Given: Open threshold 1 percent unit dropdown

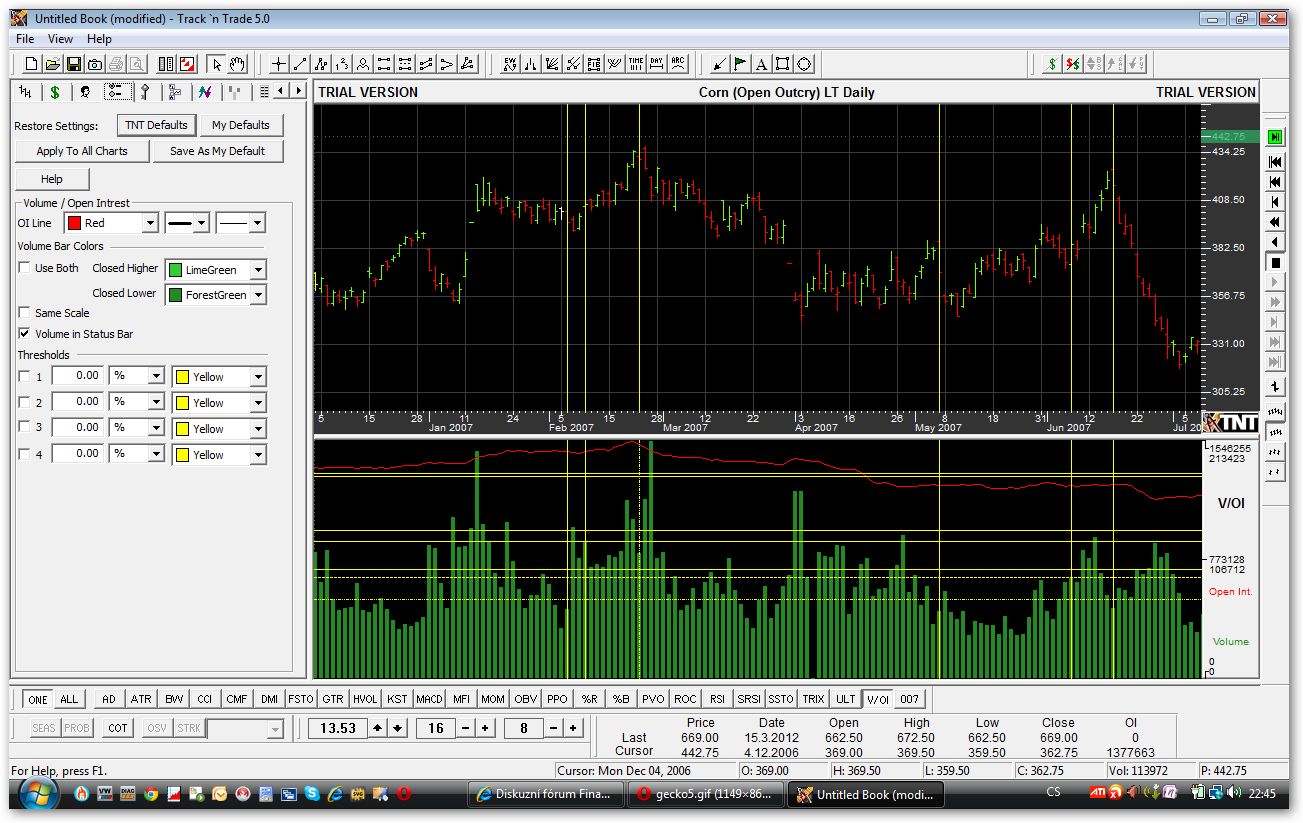Looking at the screenshot, I should 155,376.
